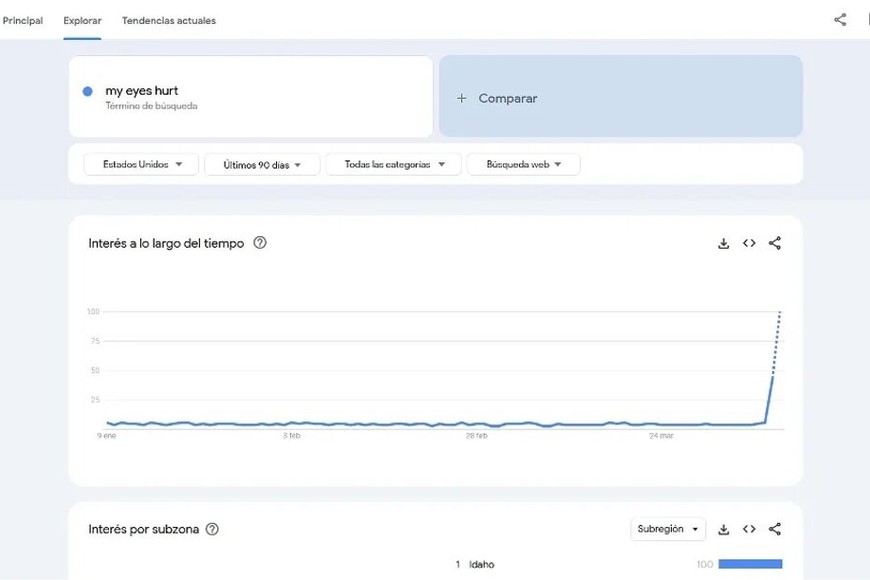Click the share icon in top navigation bar
Viewport: 870px width, 580px height.
[x=840, y=20]
